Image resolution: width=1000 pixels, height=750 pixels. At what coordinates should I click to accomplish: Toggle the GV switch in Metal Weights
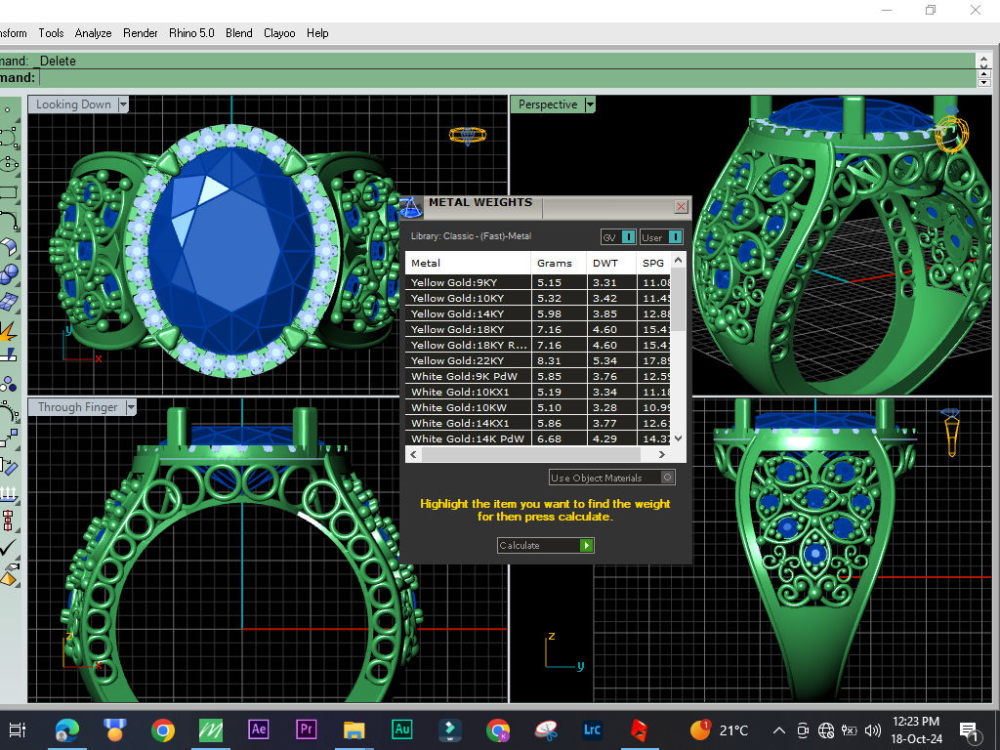(618, 237)
